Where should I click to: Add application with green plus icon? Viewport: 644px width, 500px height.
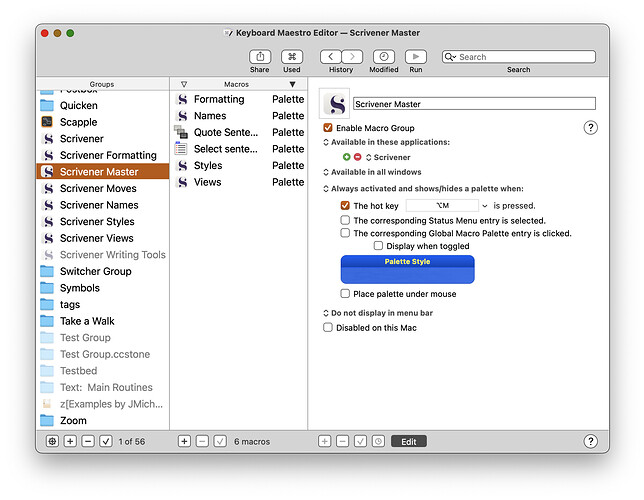[x=347, y=157]
